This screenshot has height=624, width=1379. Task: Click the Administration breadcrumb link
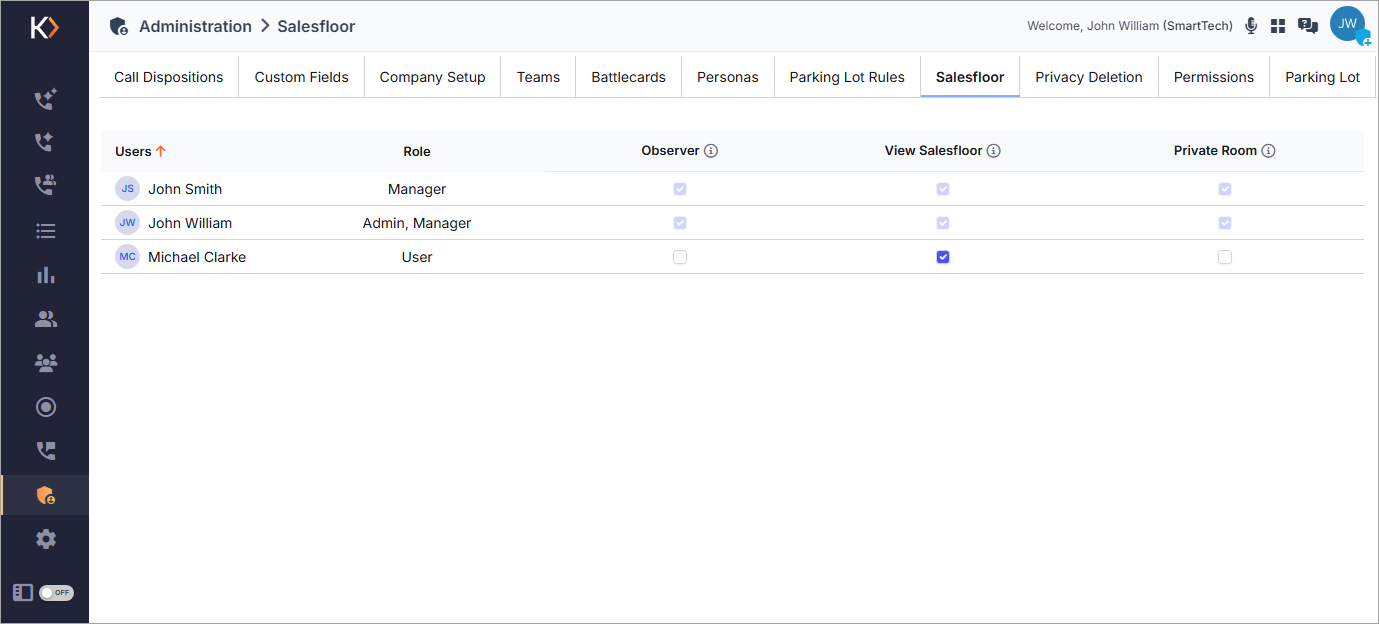tap(195, 26)
